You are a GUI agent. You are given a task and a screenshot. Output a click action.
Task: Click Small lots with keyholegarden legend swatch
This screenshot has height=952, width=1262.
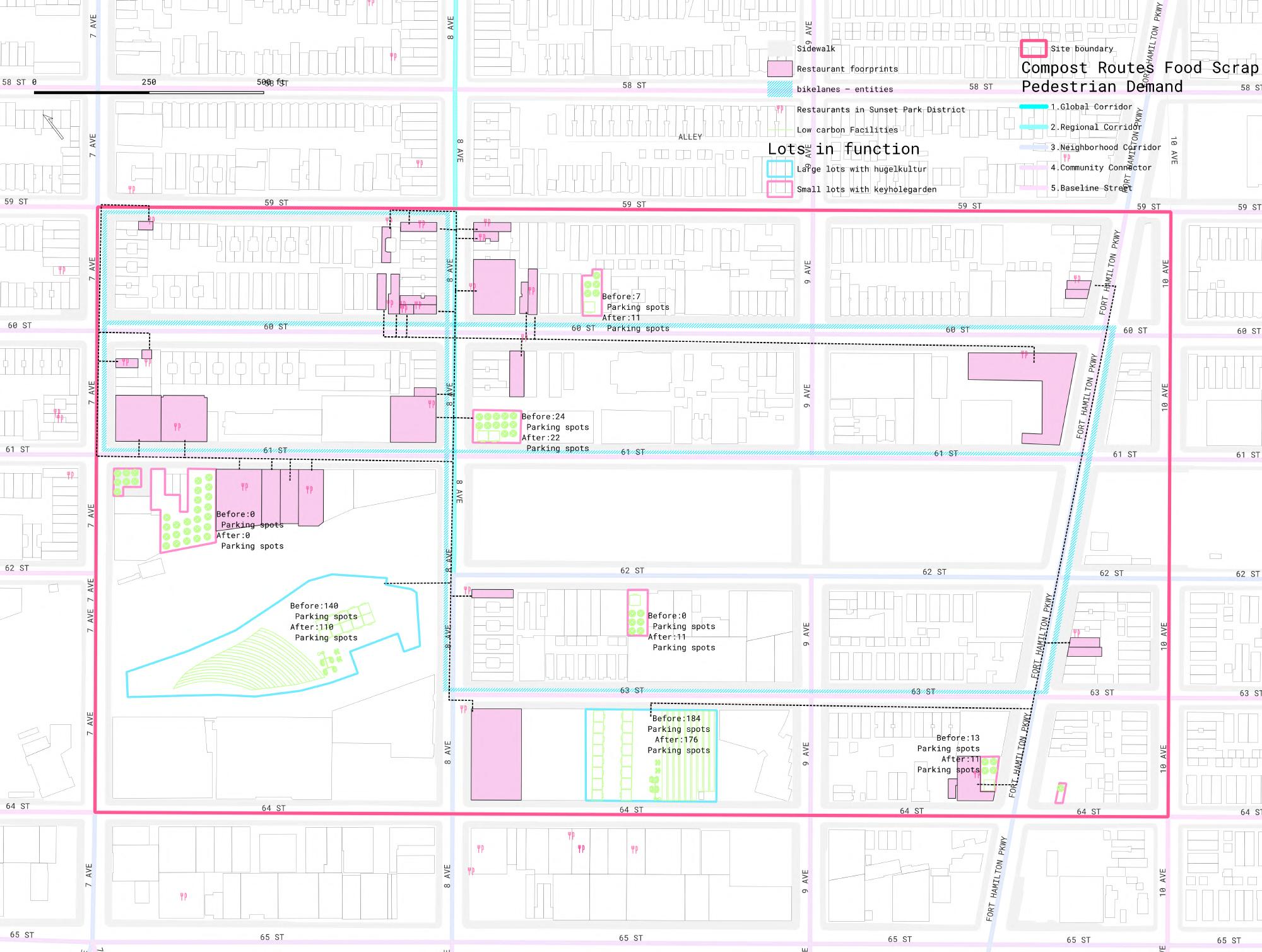[780, 189]
